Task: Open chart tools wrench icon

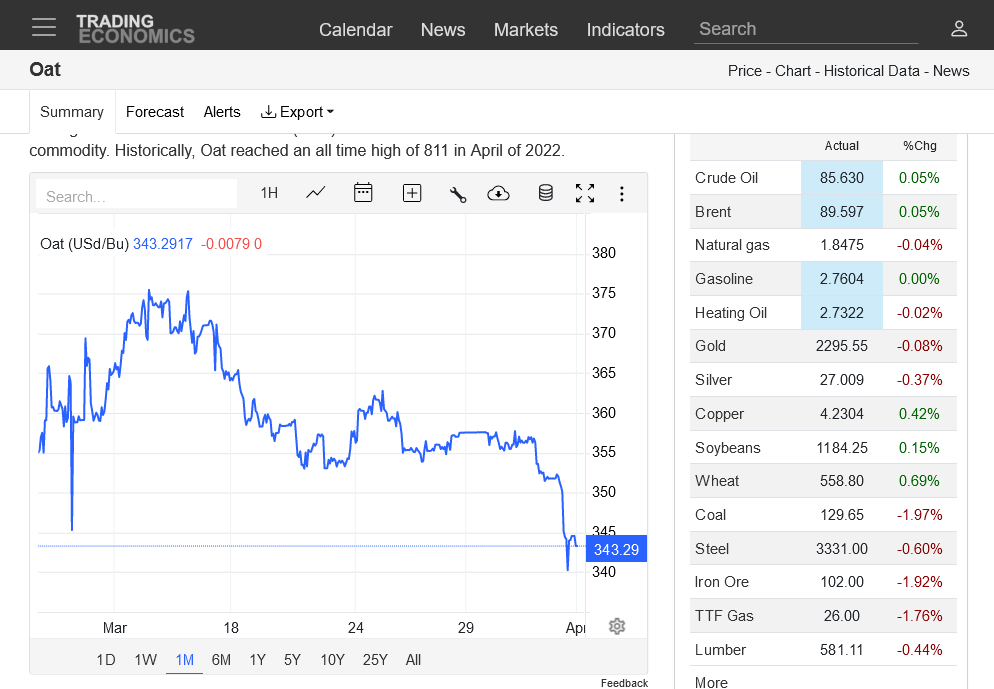Action: [458, 194]
